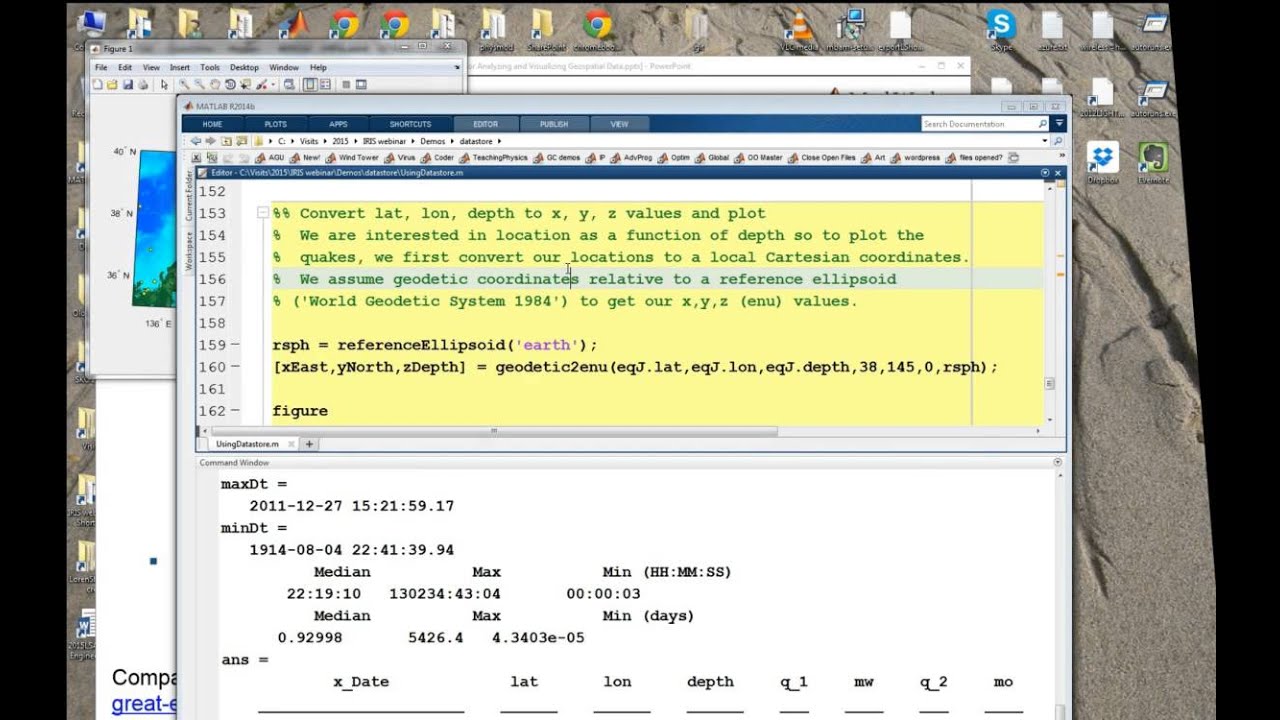Viewport: 1280px width, 720px height.
Task: Switch to MATLAB SHORTCUTS tab
Action: point(410,124)
